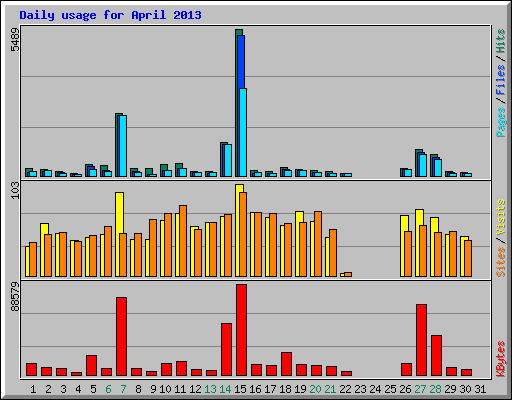Click green x-axis day label 6
Image resolution: width=512 pixels, height=400 pixels.
tap(108, 389)
